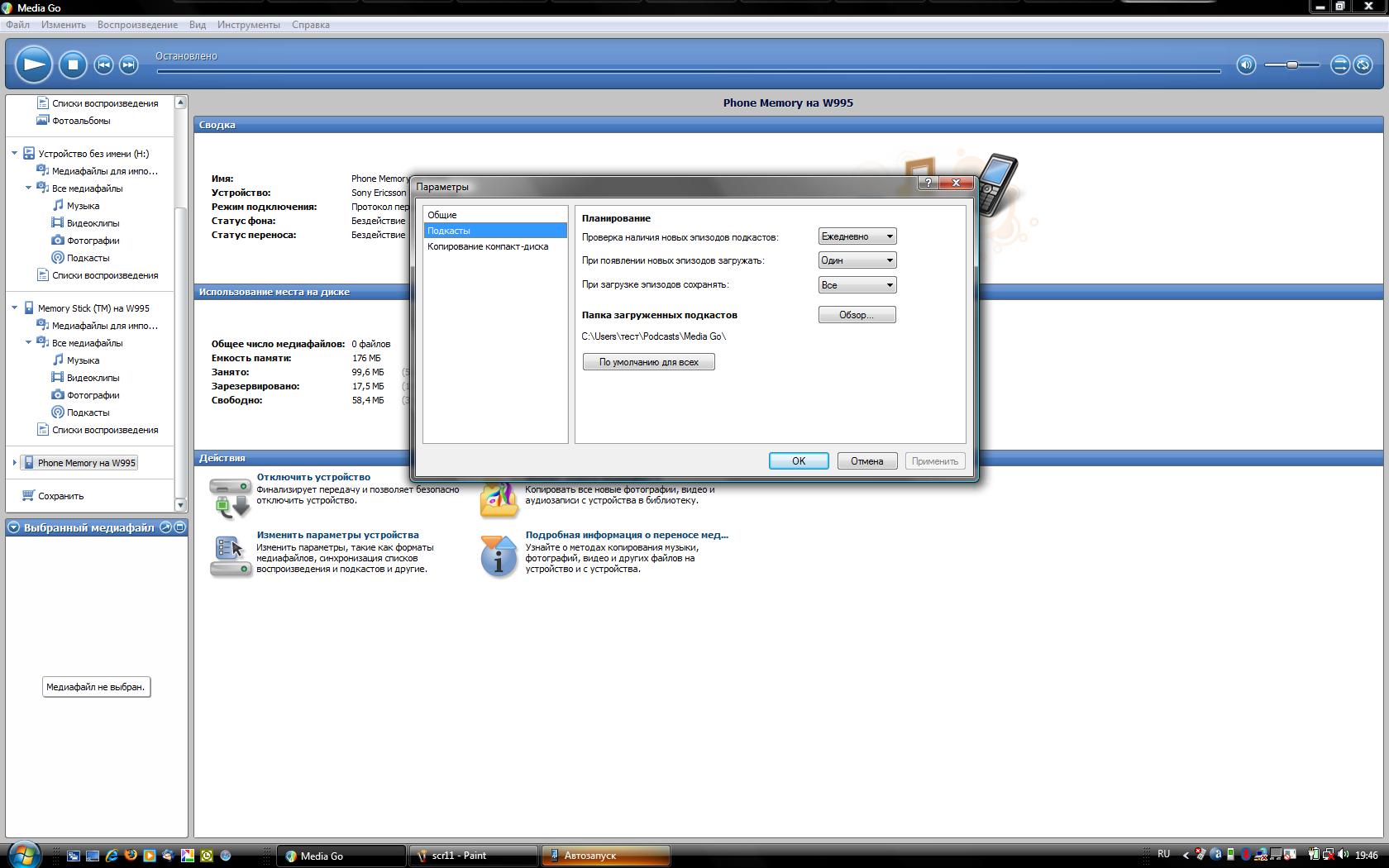Screen dimensions: 1389x868
Task: Expand the Phone Memory на W995 node
Action: pyautogui.click(x=14, y=463)
